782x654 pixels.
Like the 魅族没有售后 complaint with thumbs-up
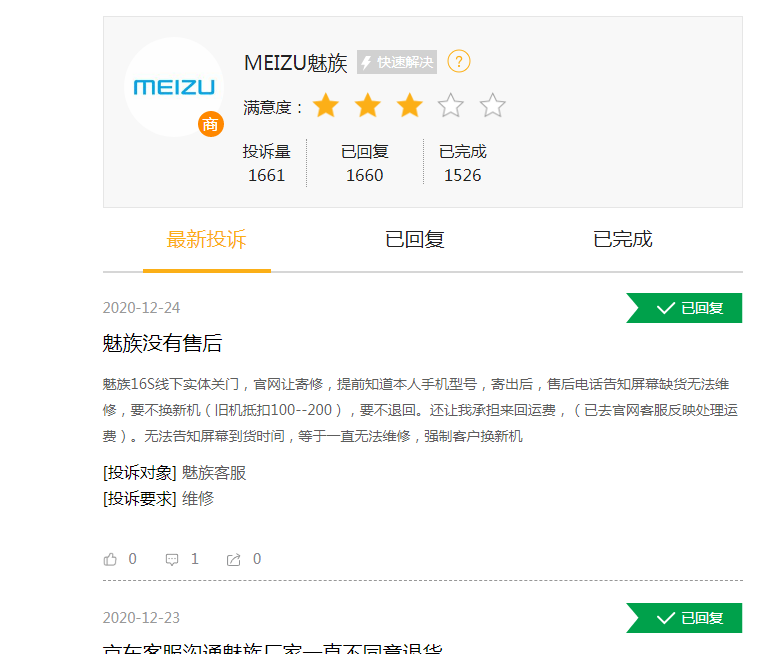tap(110, 559)
